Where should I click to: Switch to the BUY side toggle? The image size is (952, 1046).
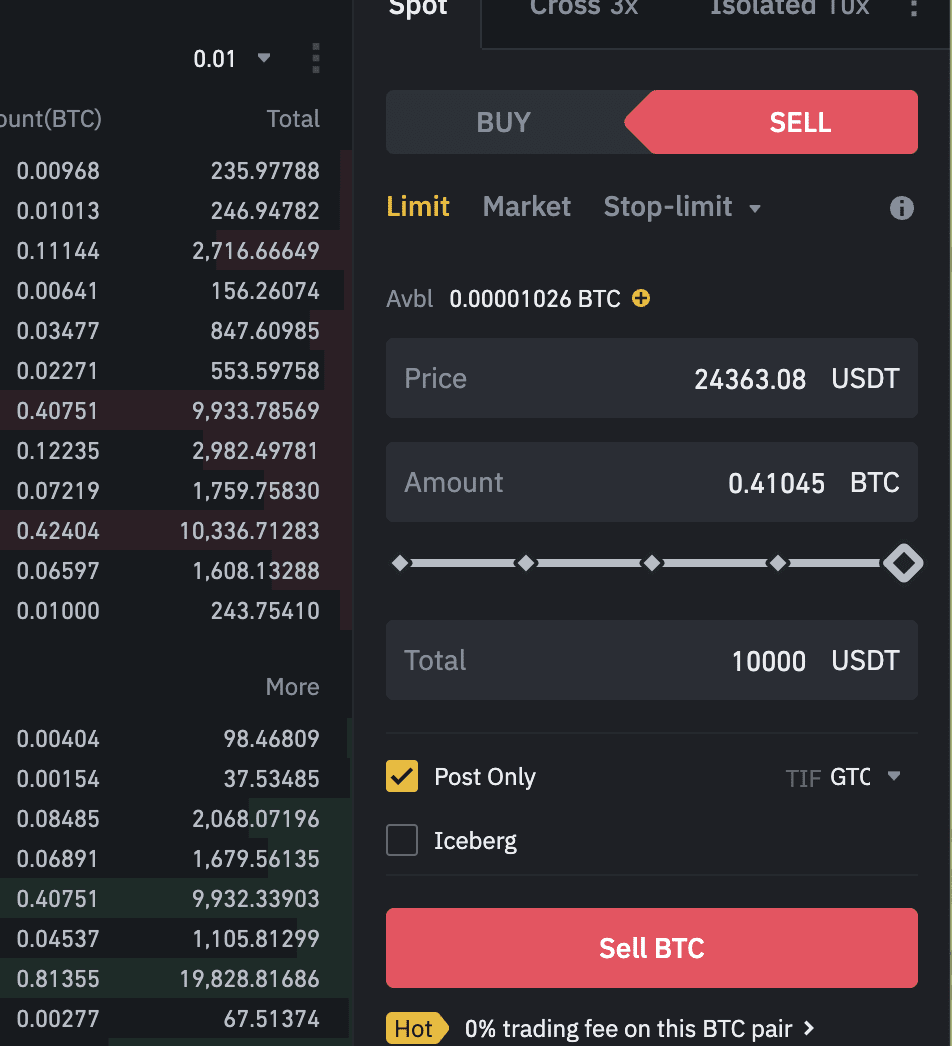pos(504,122)
